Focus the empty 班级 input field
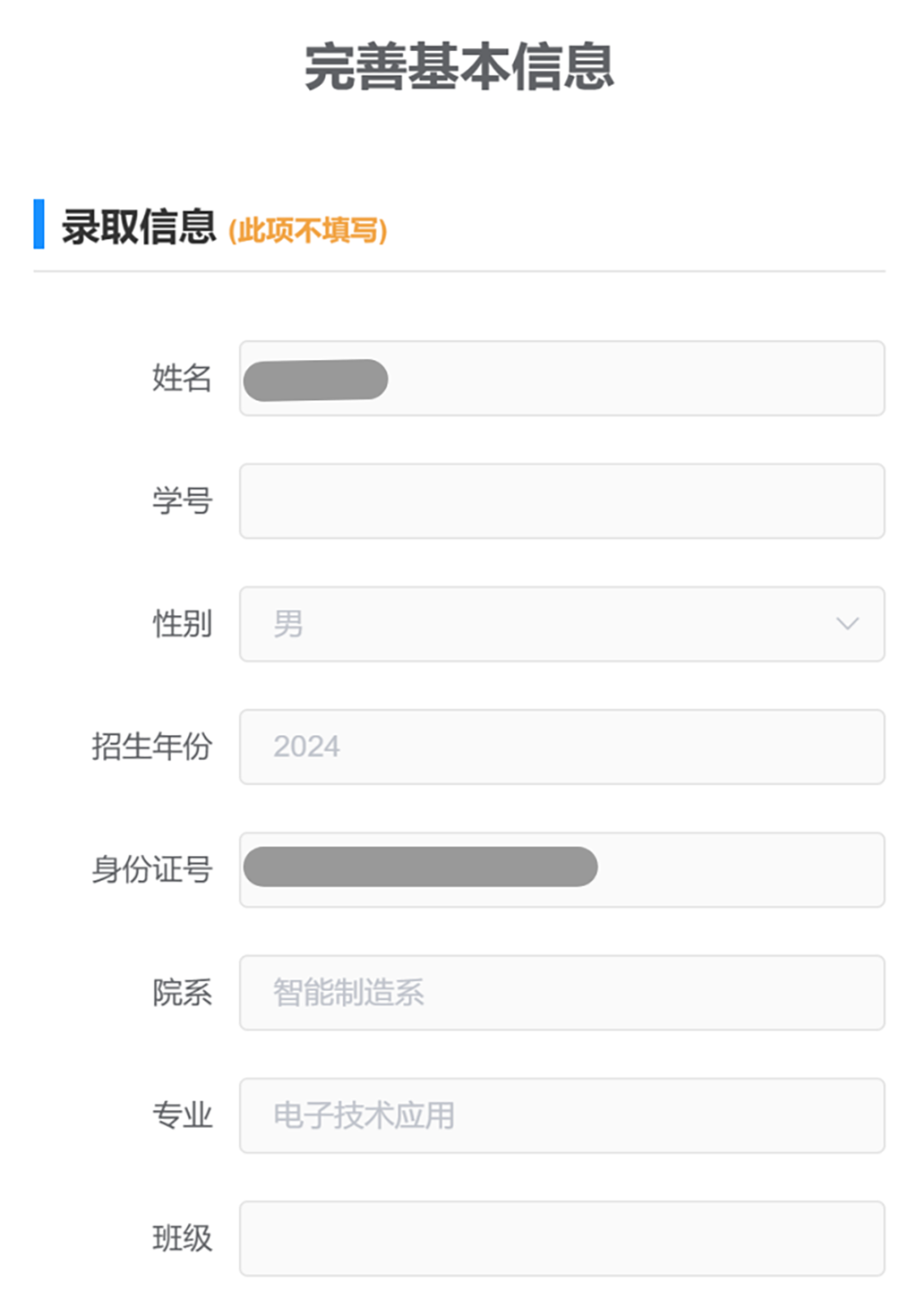 (561, 1238)
